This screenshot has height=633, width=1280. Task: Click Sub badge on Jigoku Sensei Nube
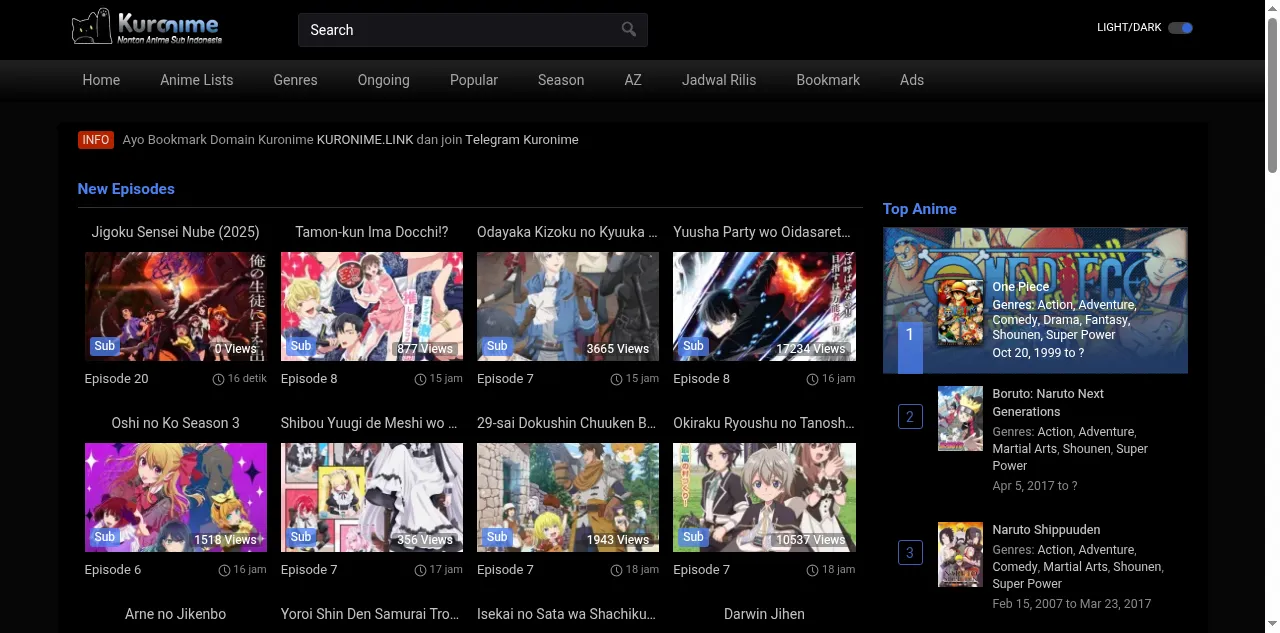(105, 346)
